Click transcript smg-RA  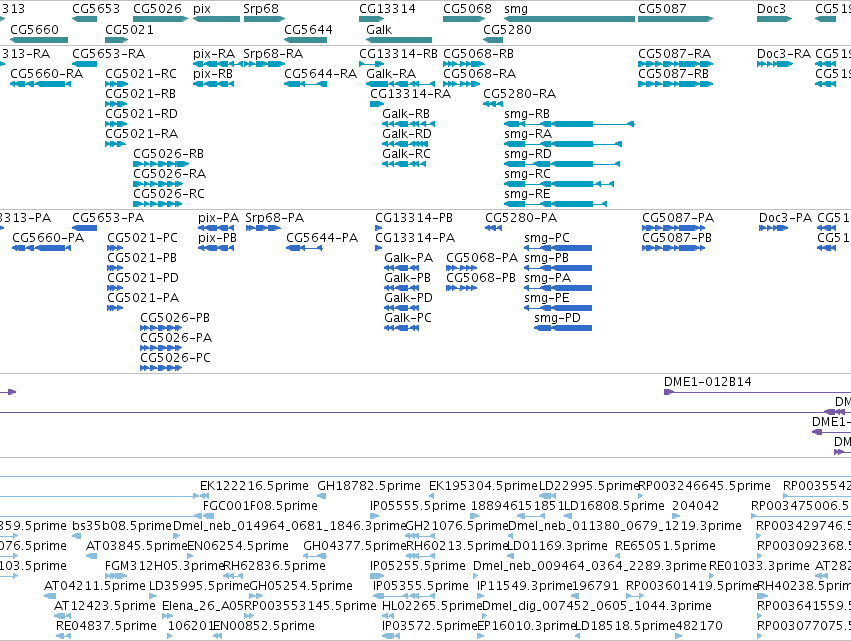click(x=563, y=144)
